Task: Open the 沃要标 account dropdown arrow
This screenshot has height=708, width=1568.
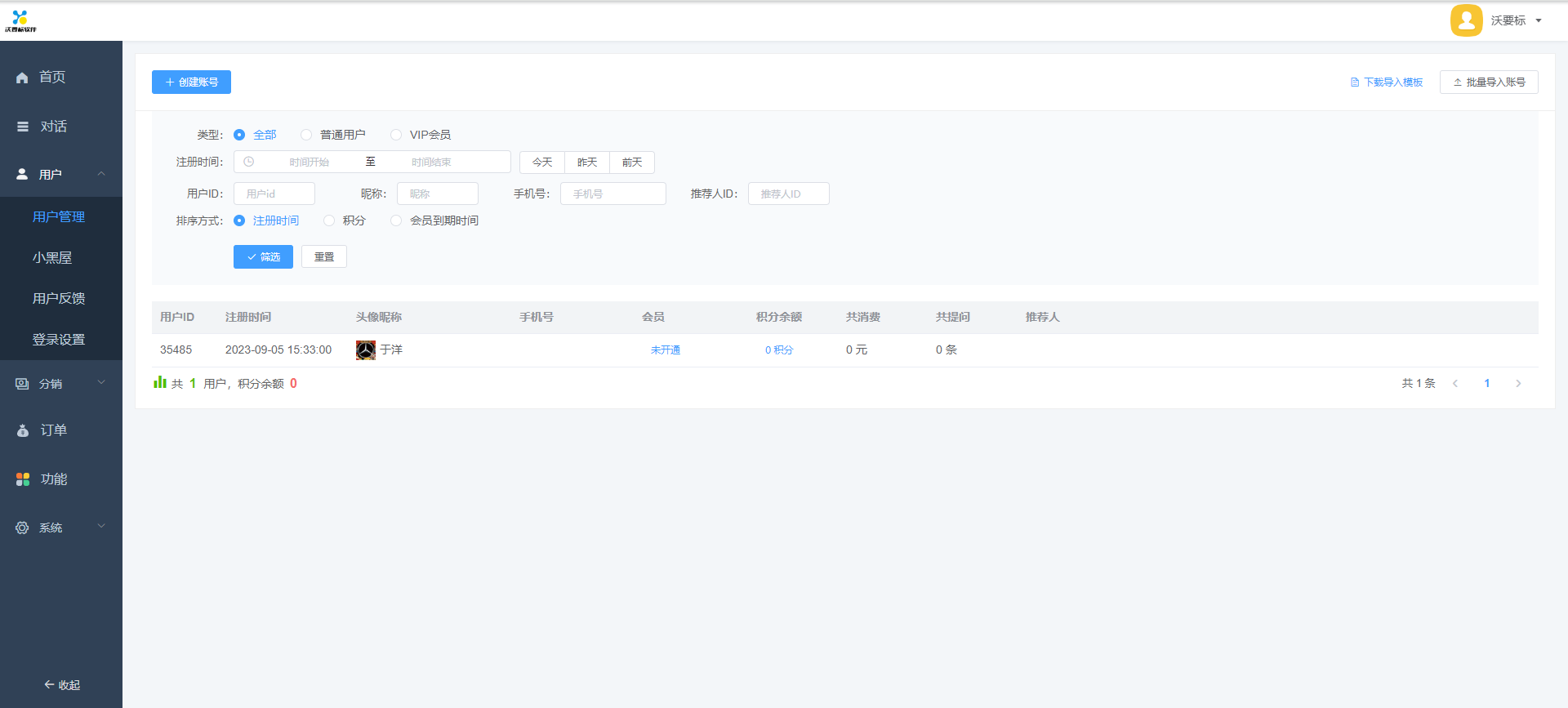Action: [1539, 20]
